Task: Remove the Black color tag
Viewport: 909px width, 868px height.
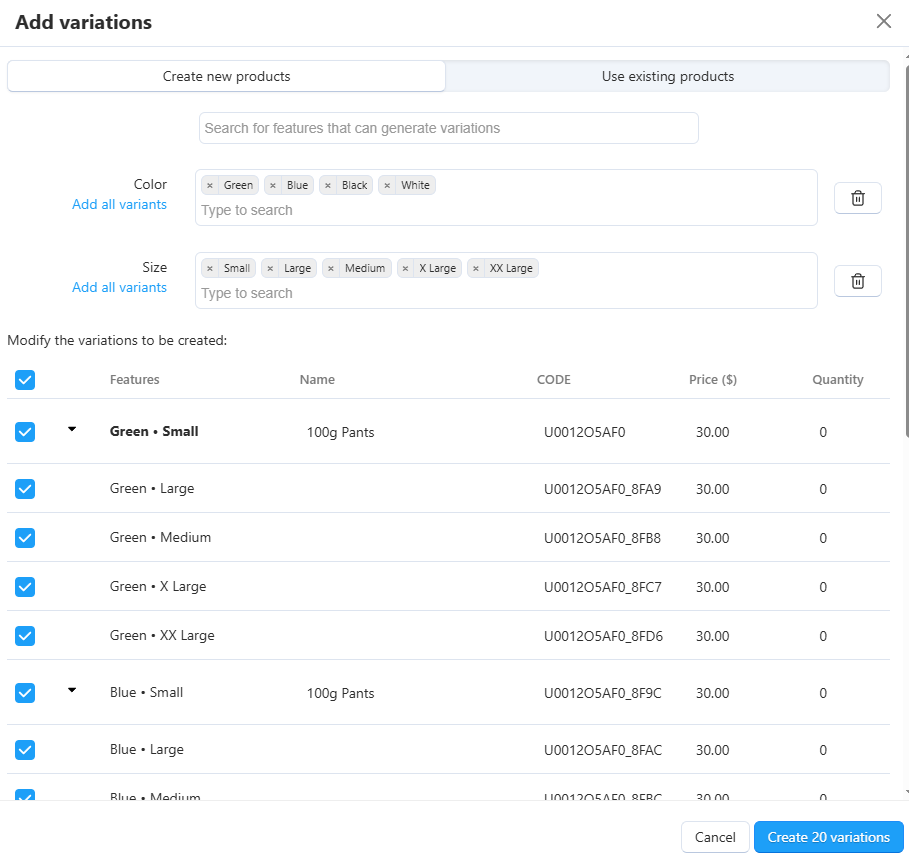Action: click(x=328, y=186)
